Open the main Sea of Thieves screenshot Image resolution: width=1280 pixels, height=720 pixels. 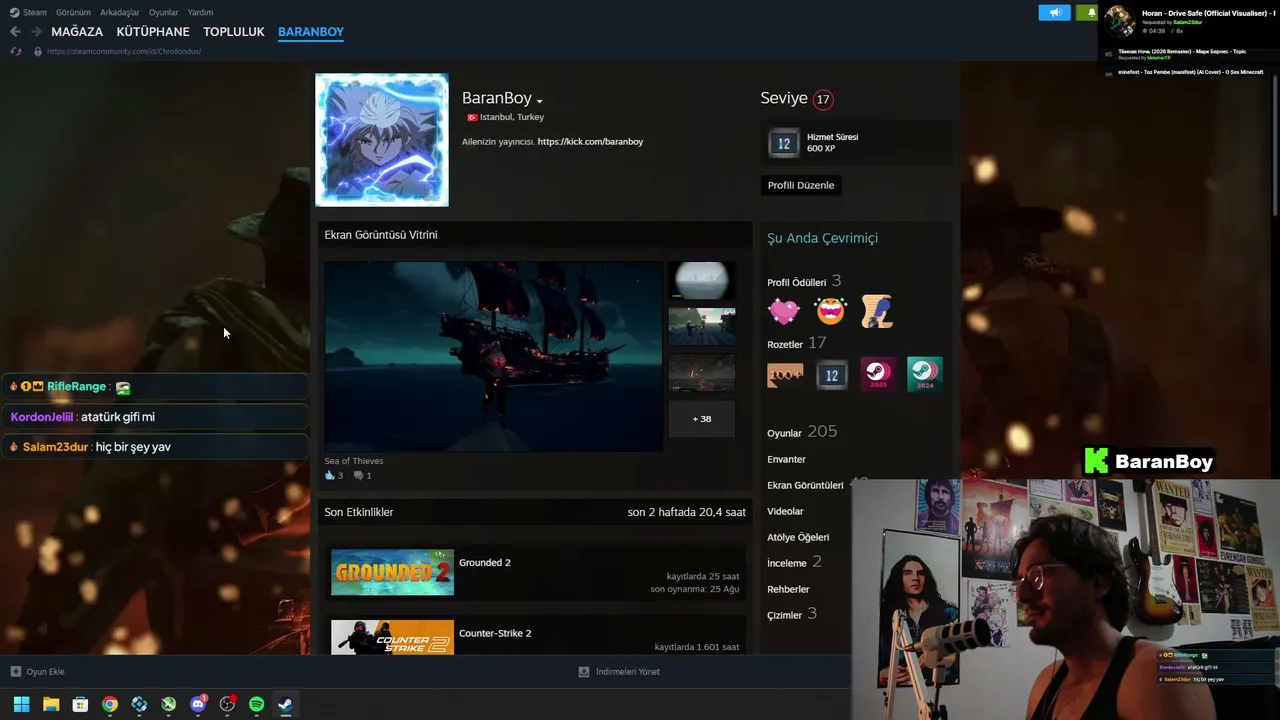coord(493,356)
